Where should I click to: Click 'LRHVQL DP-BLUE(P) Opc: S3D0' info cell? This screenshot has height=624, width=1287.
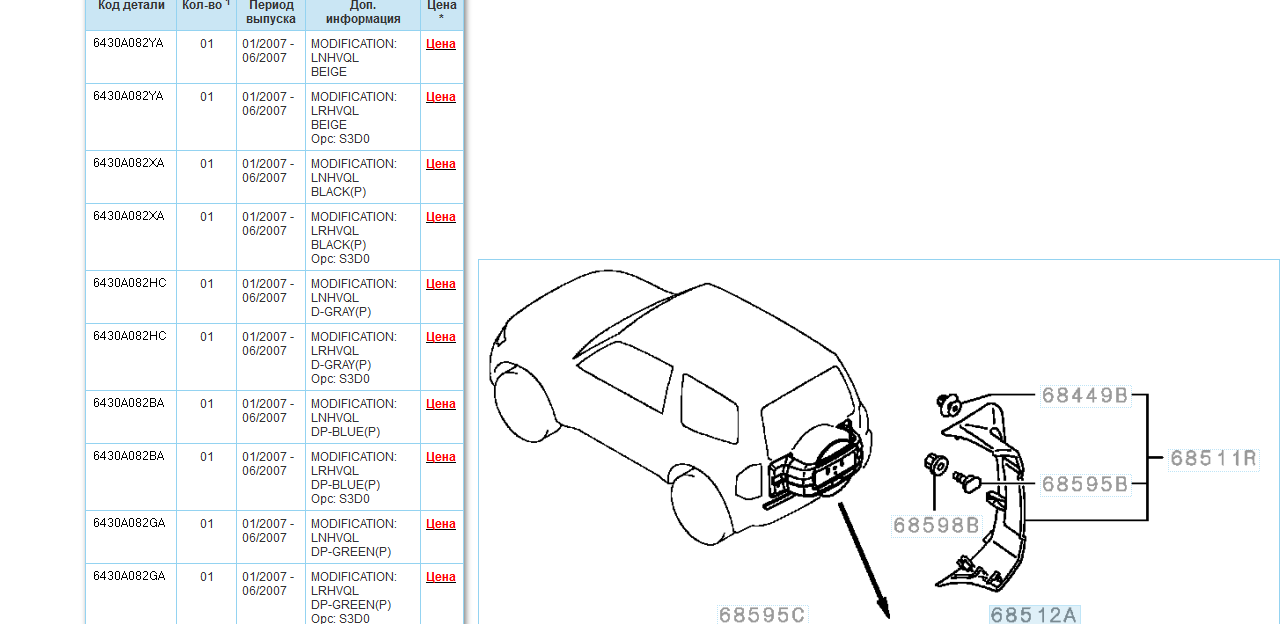coord(363,478)
